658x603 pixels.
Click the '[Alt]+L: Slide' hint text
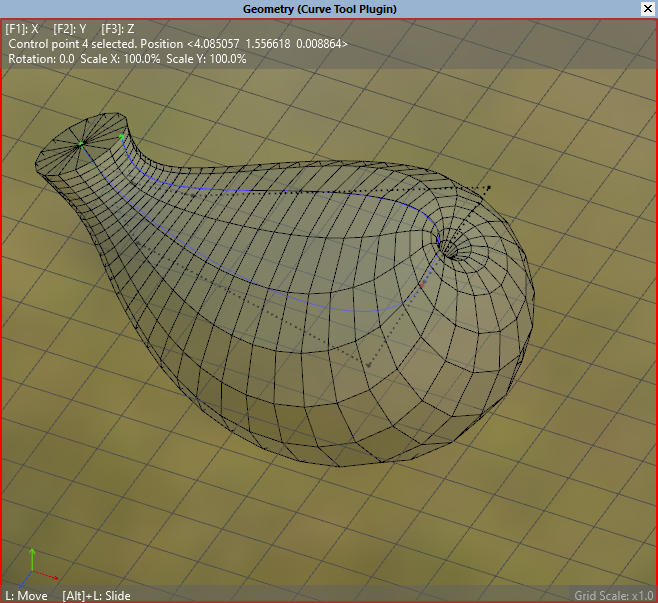point(96,595)
